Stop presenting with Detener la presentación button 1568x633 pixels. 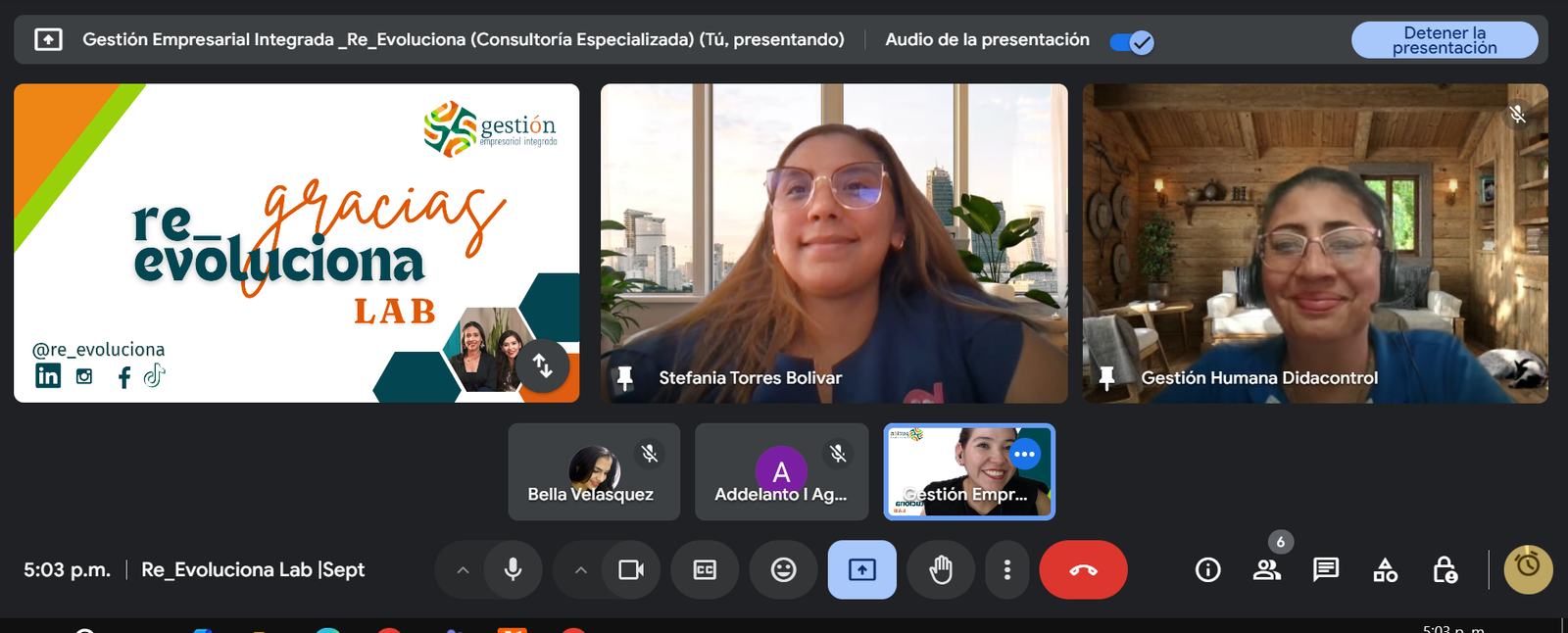(1445, 40)
